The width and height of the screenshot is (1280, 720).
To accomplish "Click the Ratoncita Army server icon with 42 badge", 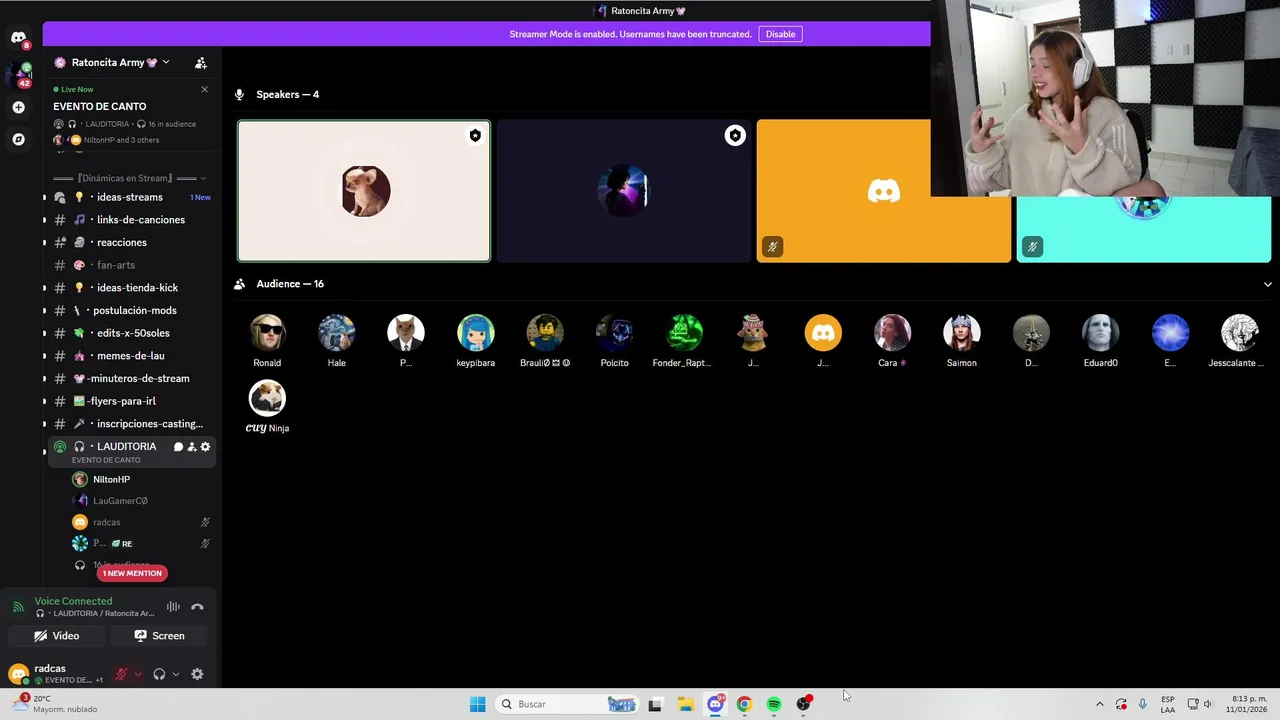I will tap(18, 74).
